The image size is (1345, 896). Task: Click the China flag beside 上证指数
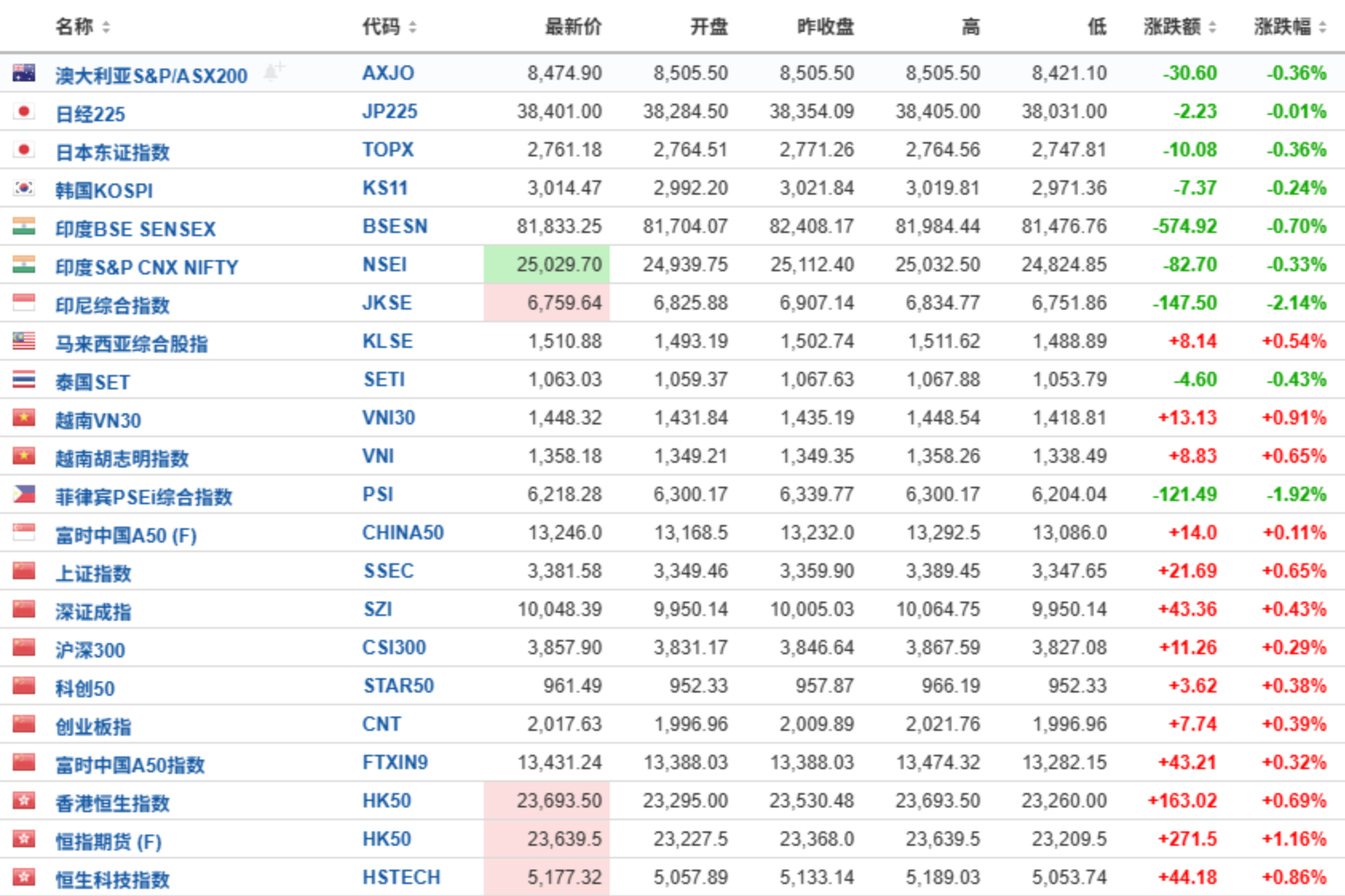click(24, 571)
